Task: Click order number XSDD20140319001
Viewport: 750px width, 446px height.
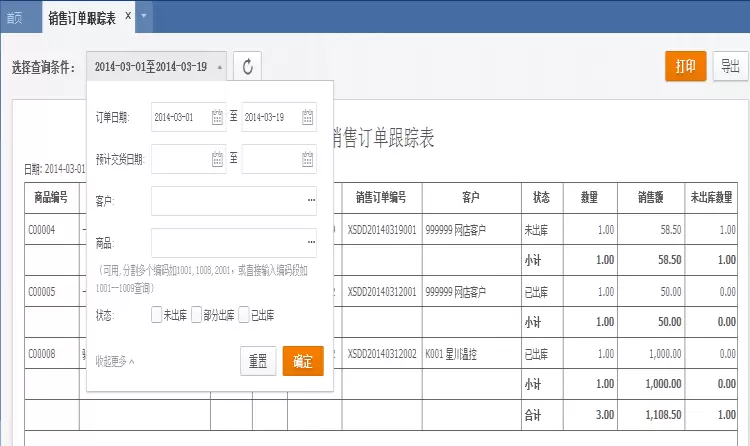Action: 382,230
